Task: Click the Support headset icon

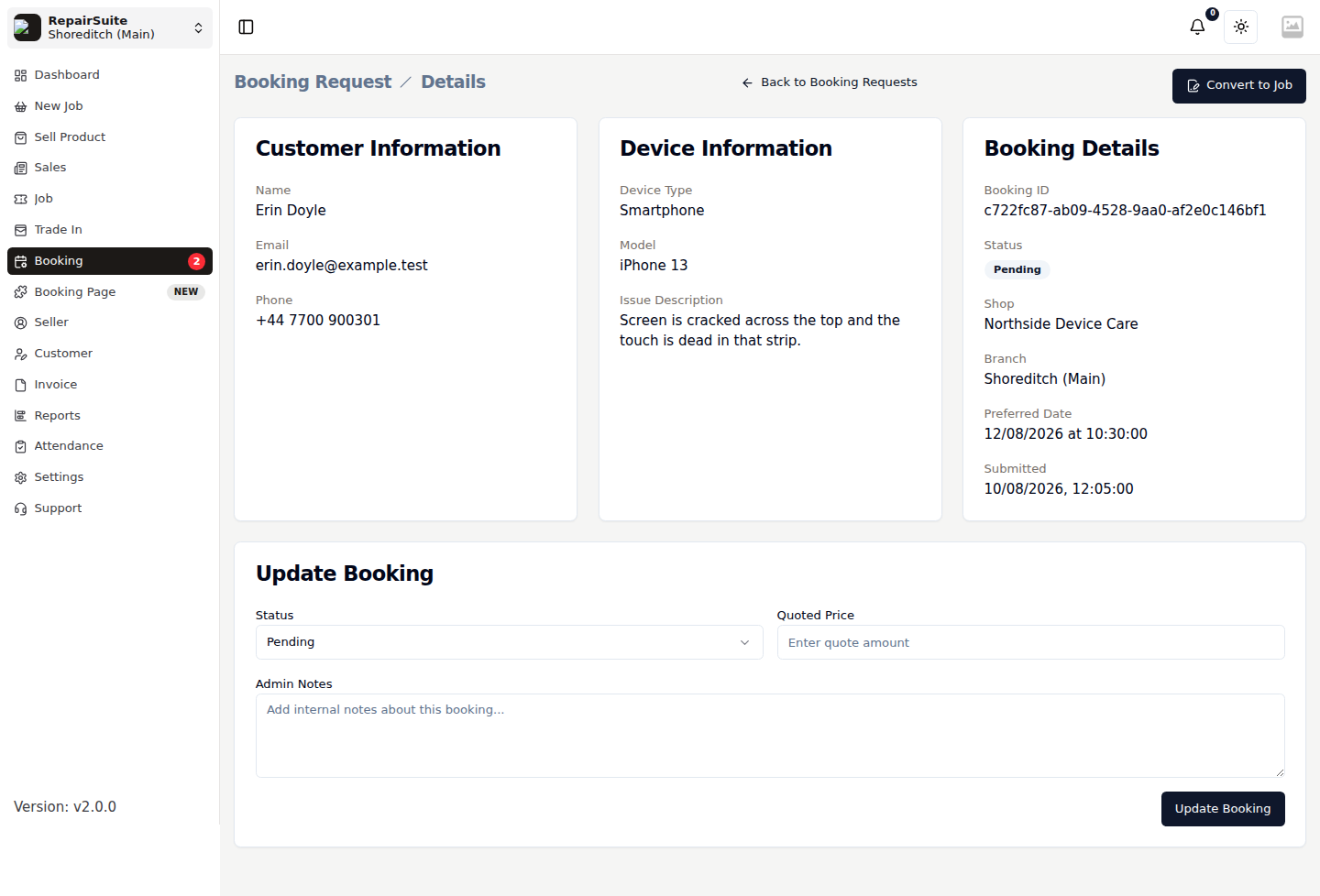Action: click(x=20, y=508)
